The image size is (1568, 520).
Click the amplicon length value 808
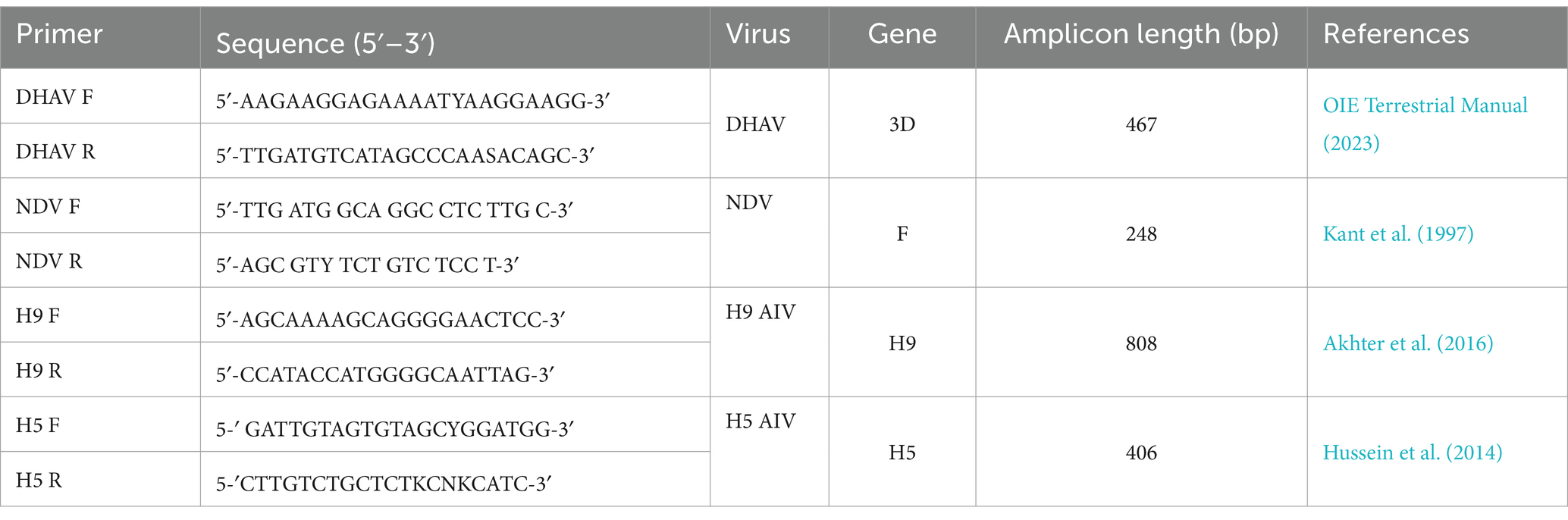[1141, 343]
